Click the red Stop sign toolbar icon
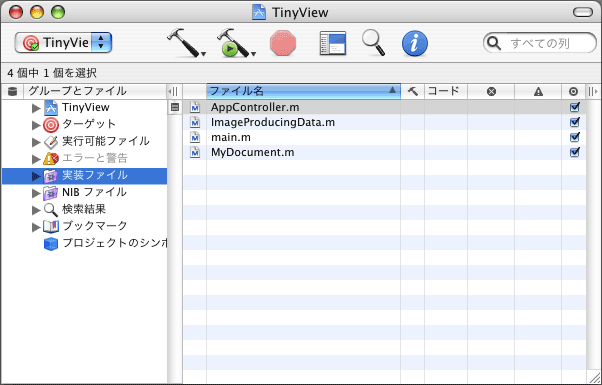The width and height of the screenshot is (602, 385). pyautogui.click(x=283, y=43)
